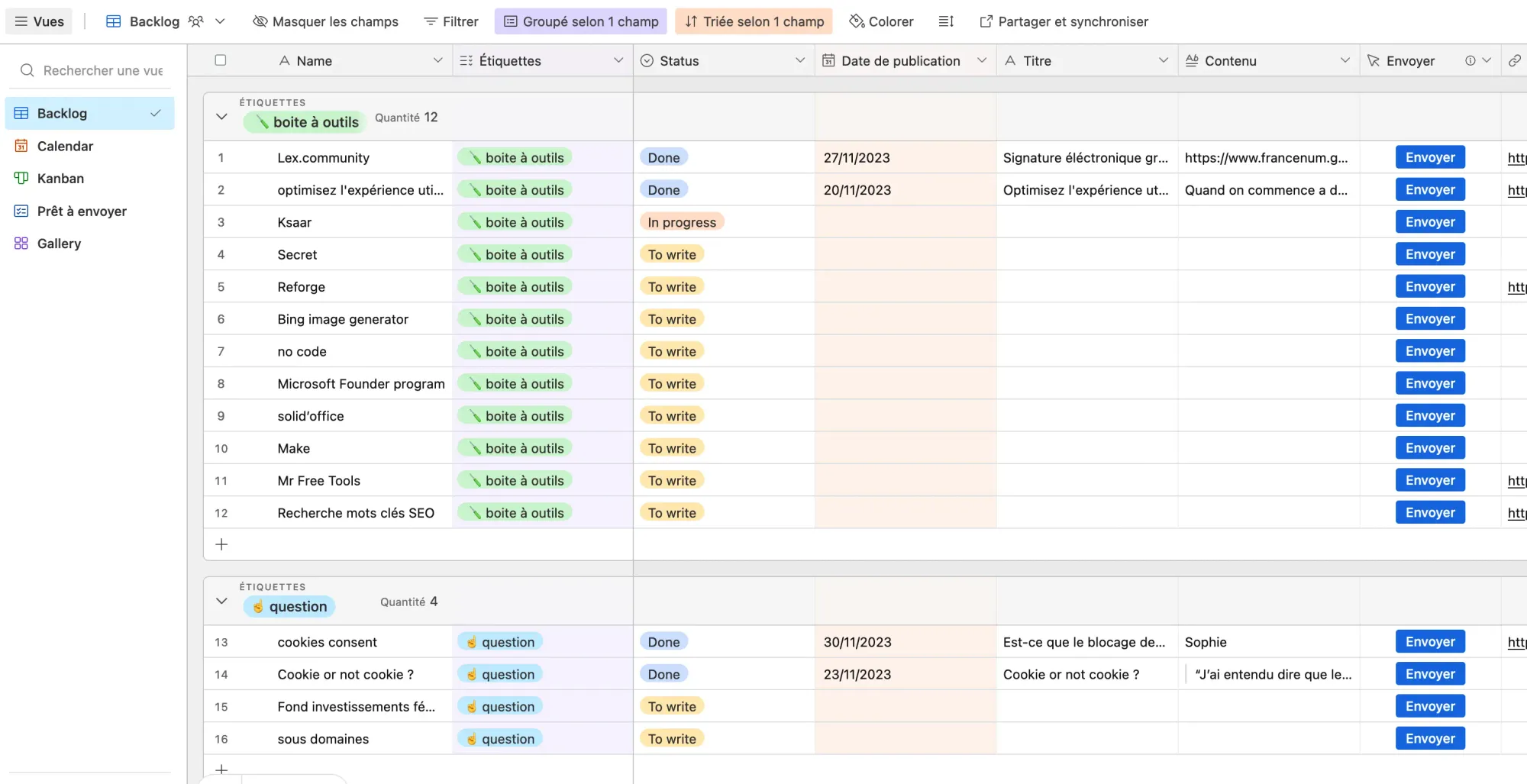Open Masquer les champs options
This screenshot has width=1527, height=784.
pos(325,21)
